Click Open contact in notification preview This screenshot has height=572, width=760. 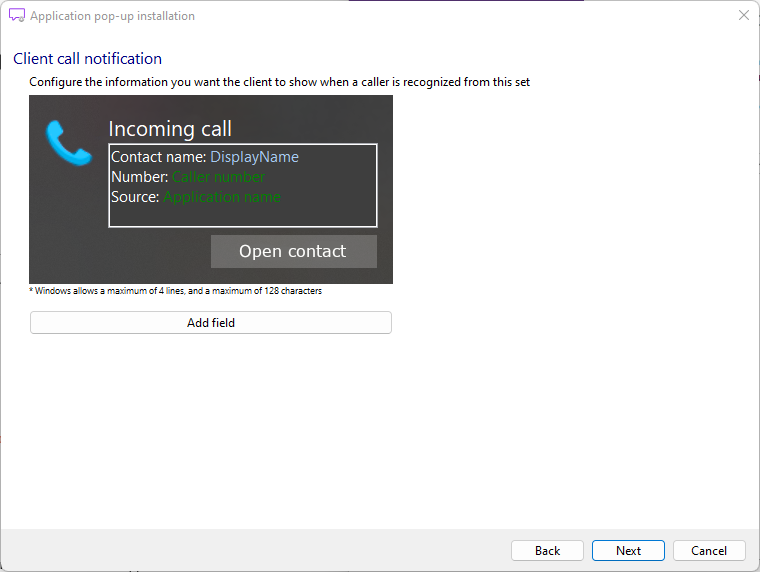293,252
